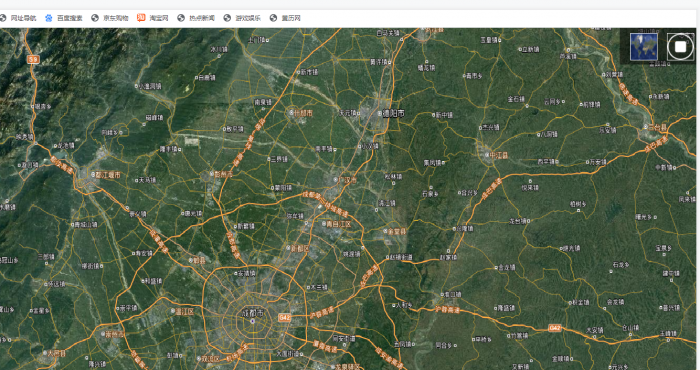Viewport: 700px width, 370px height.
Task: Click the world map layer thumbnail
Action: tap(643, 46)
